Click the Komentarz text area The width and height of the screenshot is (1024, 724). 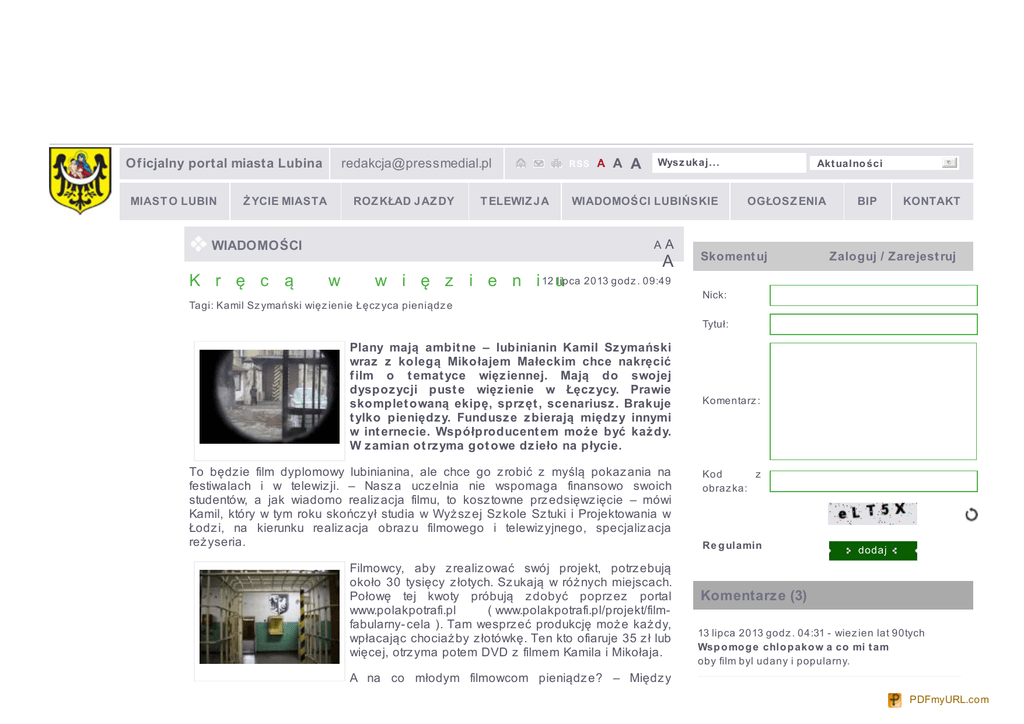tap(872, 401)
